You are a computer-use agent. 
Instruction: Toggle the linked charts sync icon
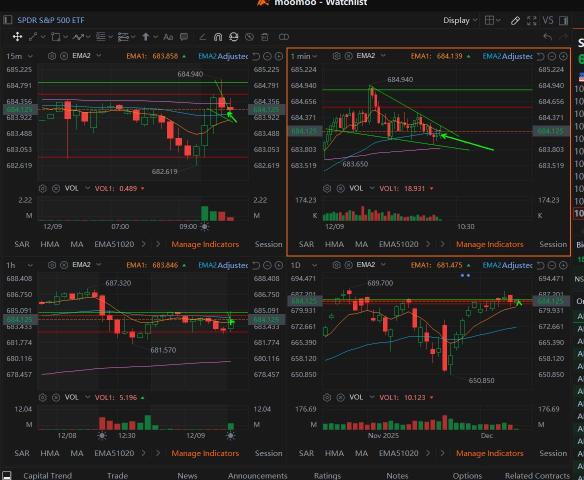(284, 36)
